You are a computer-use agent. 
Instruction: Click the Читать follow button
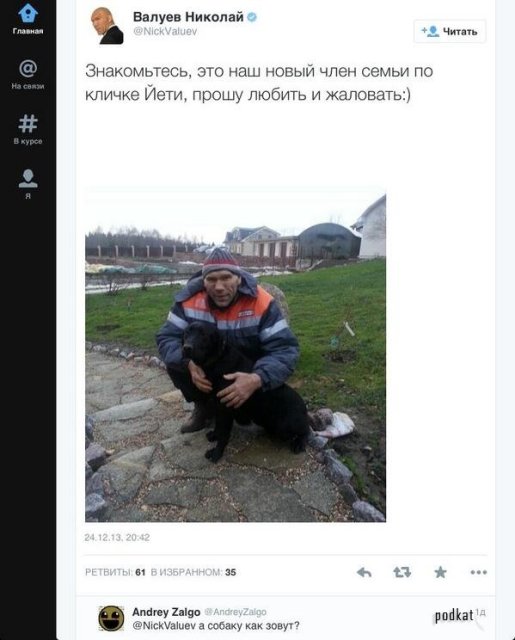tap(450, 31)
